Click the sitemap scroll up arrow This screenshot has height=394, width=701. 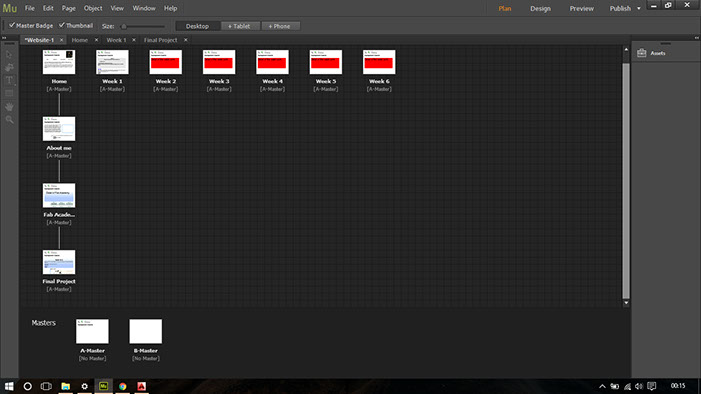coord(626,50)
